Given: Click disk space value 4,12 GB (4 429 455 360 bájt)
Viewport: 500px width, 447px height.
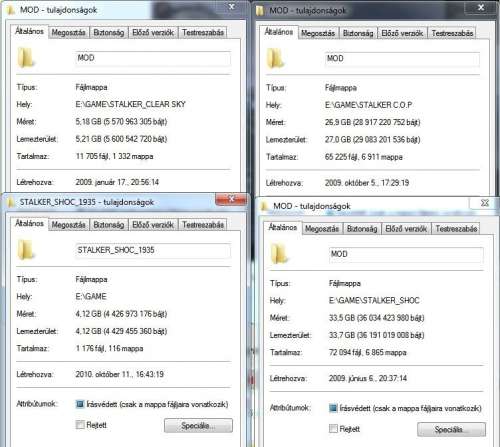Looking at the screenshot, I should pyautogui.click(x=121, y=331).
